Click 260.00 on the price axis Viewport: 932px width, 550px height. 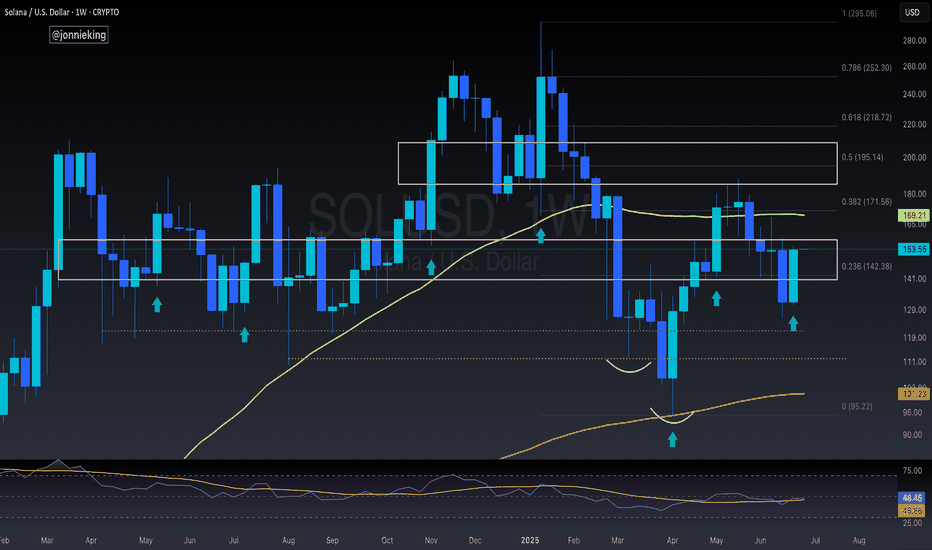(x=914, y=67)
